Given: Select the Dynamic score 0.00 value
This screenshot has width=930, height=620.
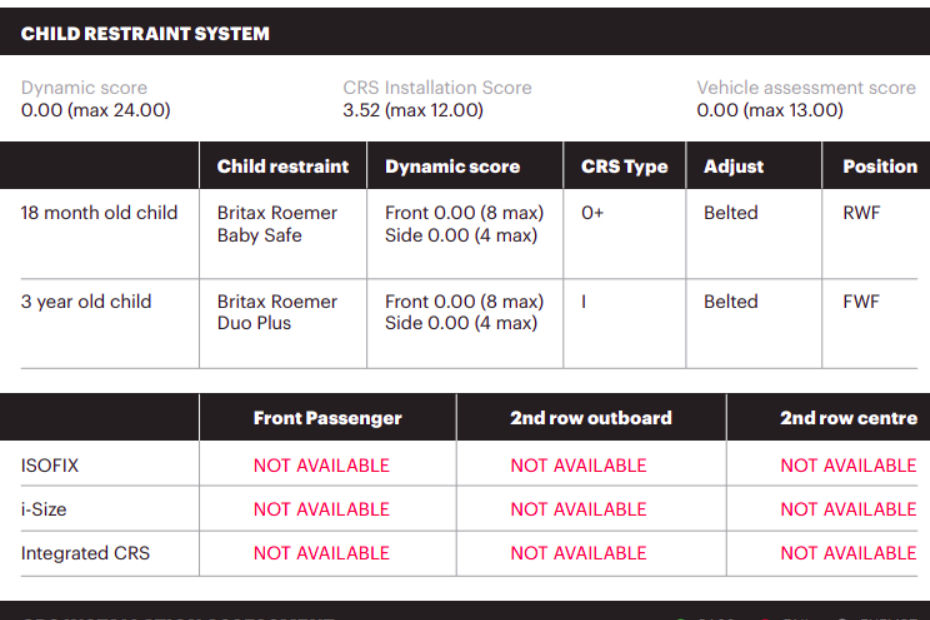Looking at the screenshot, I should [95, 110].
